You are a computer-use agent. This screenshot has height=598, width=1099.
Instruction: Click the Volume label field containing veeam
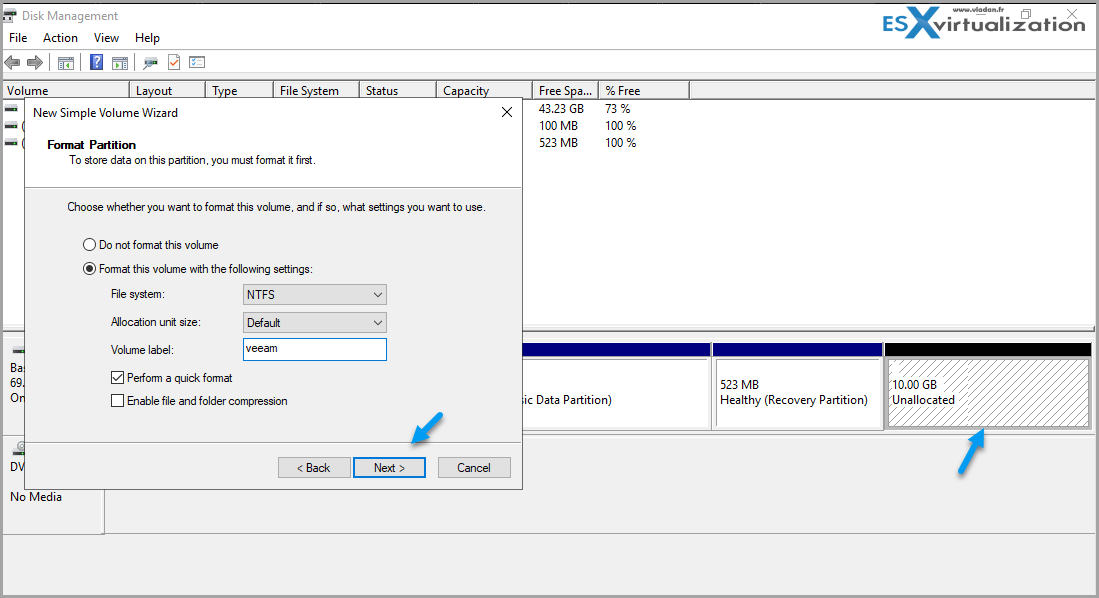[x=315, y=349]
